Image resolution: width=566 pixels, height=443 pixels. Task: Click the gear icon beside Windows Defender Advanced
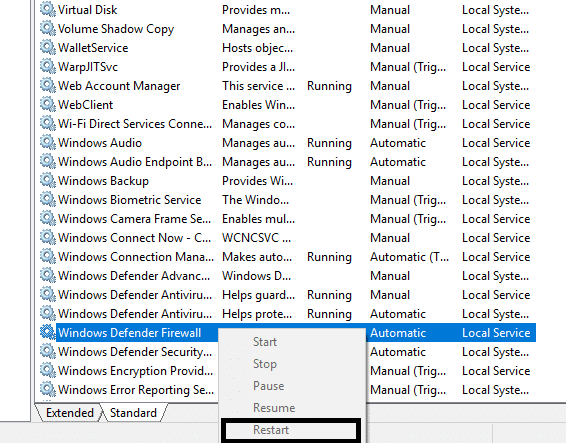[x=47, y=276]
